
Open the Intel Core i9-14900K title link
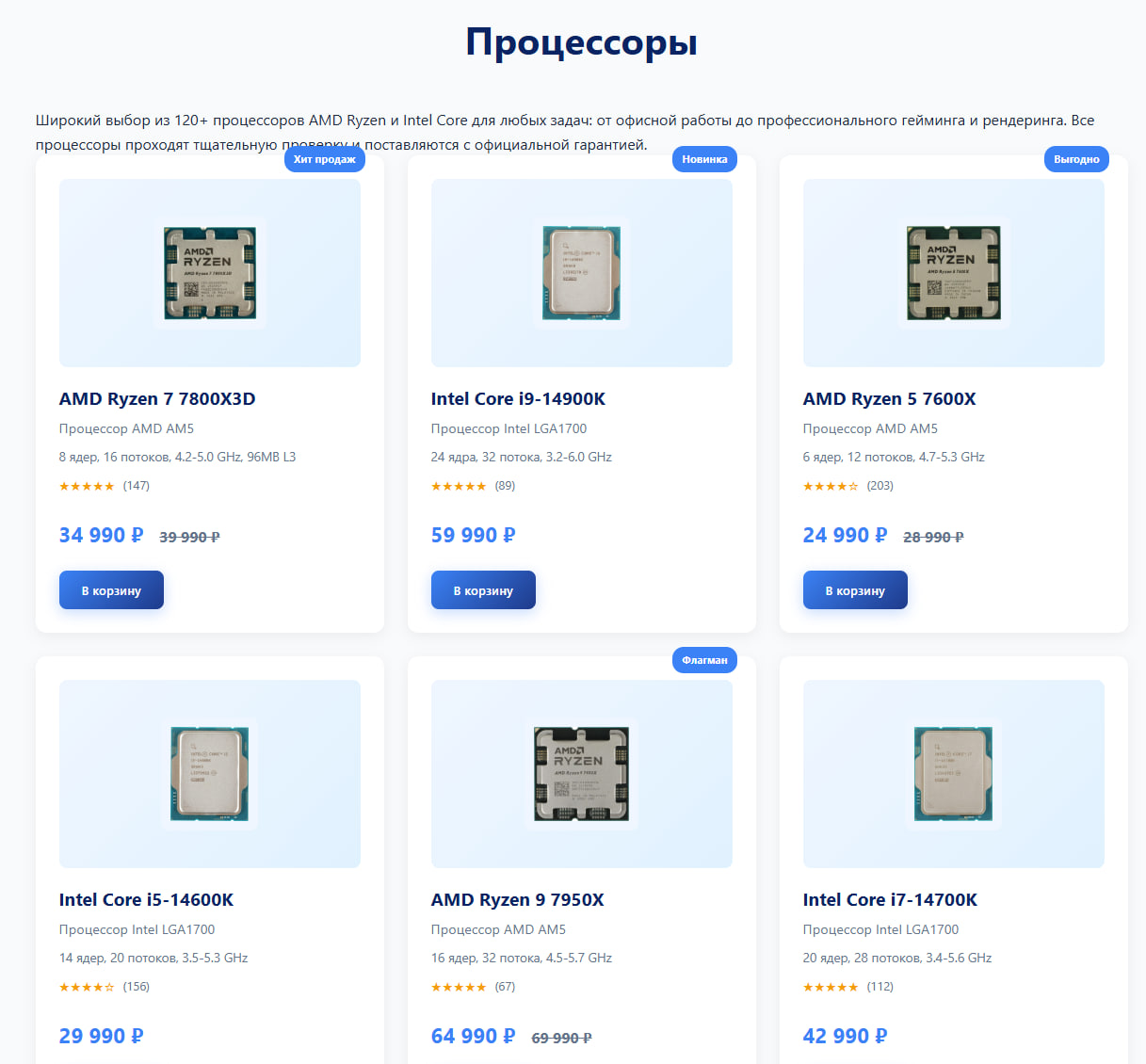coord(518,399)
